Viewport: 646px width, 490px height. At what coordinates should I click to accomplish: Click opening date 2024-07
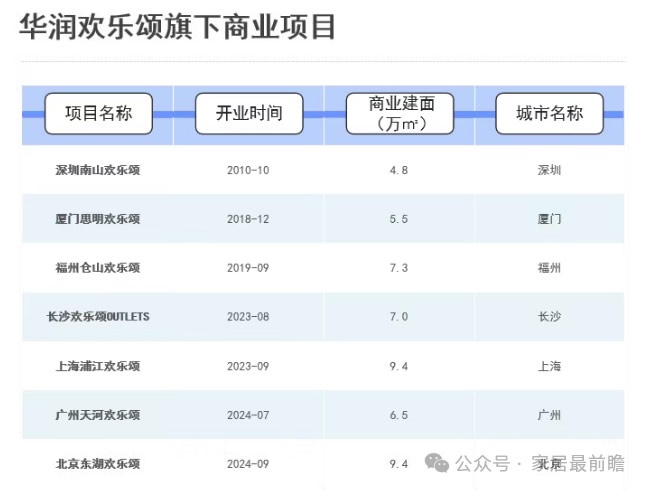[x=248, y=415]
